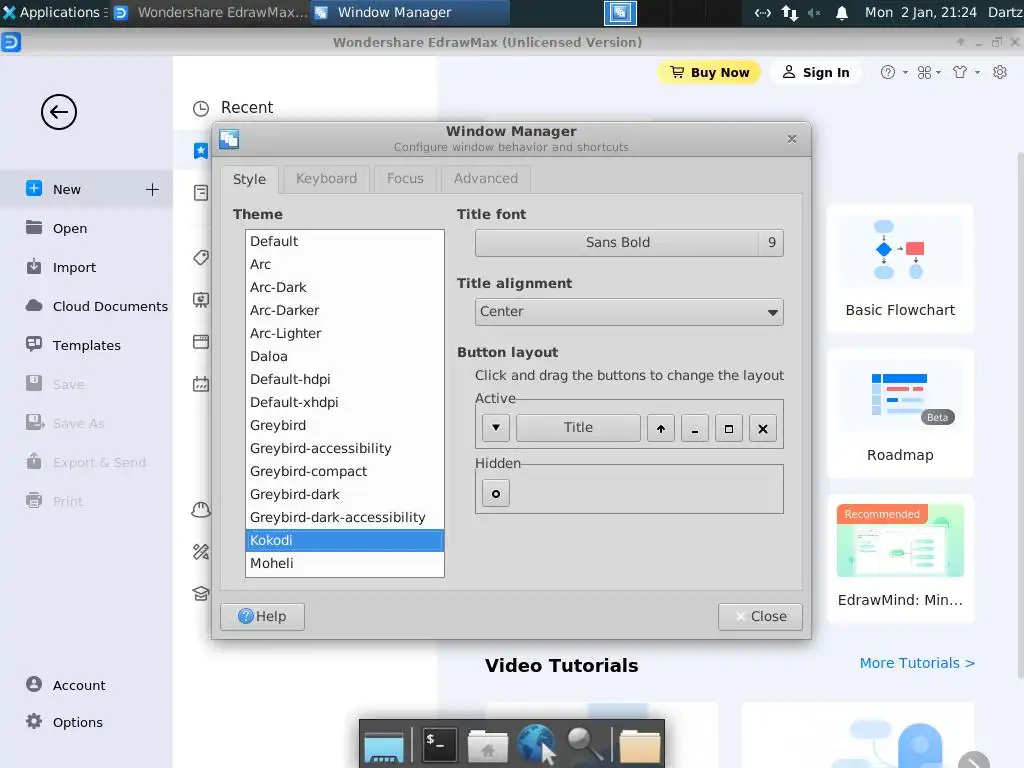Select Import in the EdrawMax sidebar
The height and width of the screenshot is (768, 1024).
(86, 268)
